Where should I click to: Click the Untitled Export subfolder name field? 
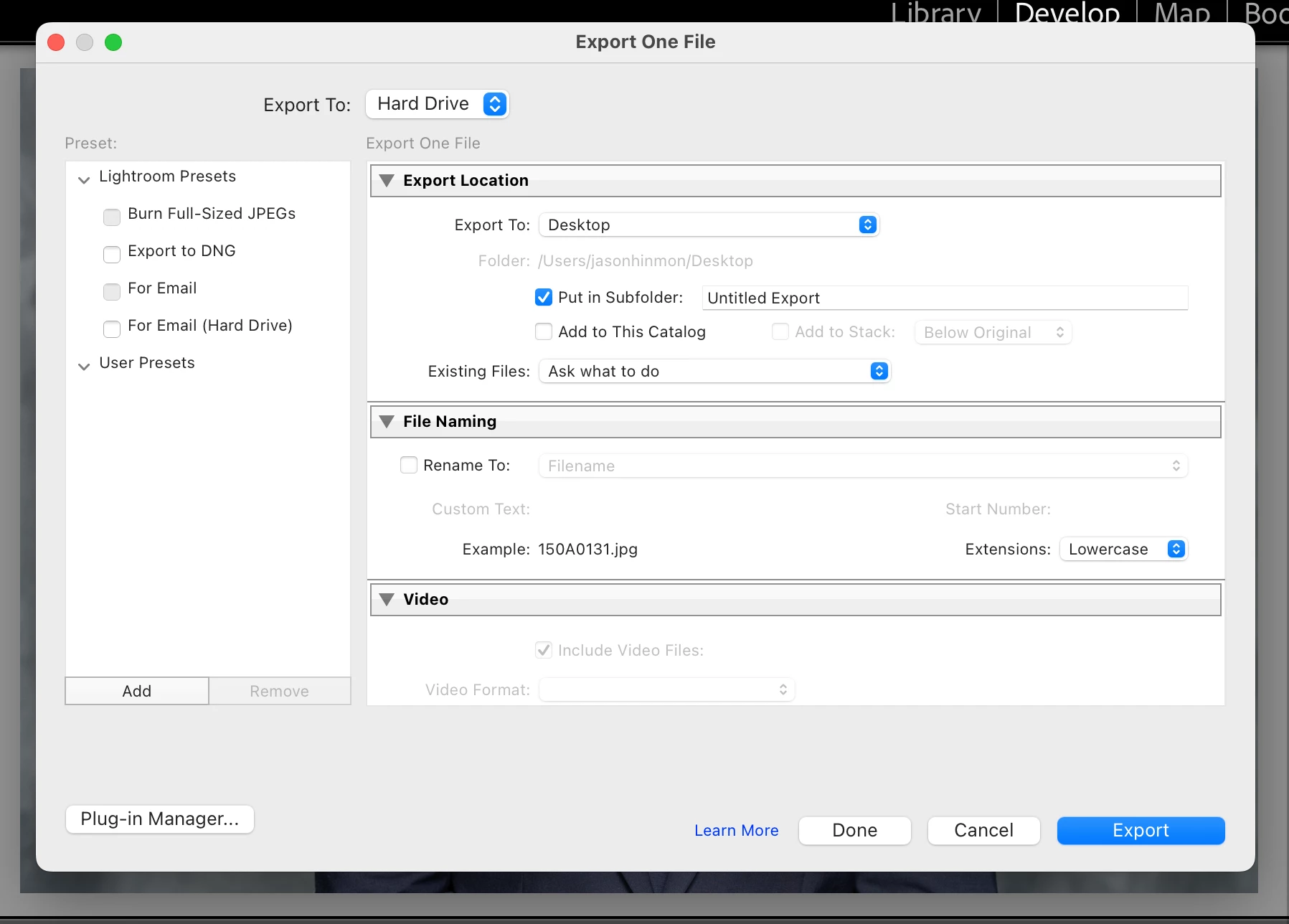(945, 298)
